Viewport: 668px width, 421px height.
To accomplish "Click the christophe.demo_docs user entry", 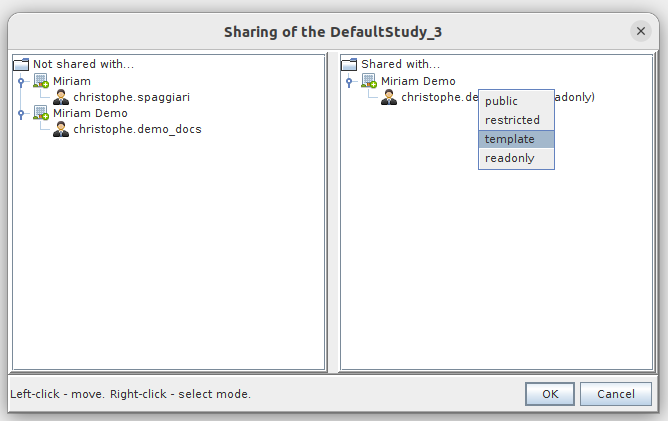I will click(137, 129).
